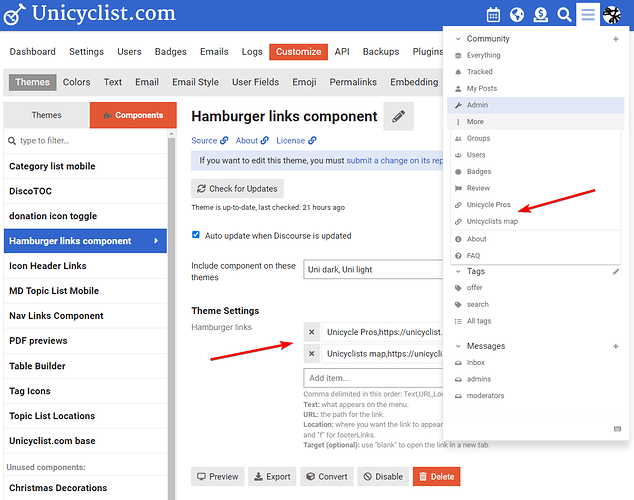Open the calendar icon in header

(493, 15)
